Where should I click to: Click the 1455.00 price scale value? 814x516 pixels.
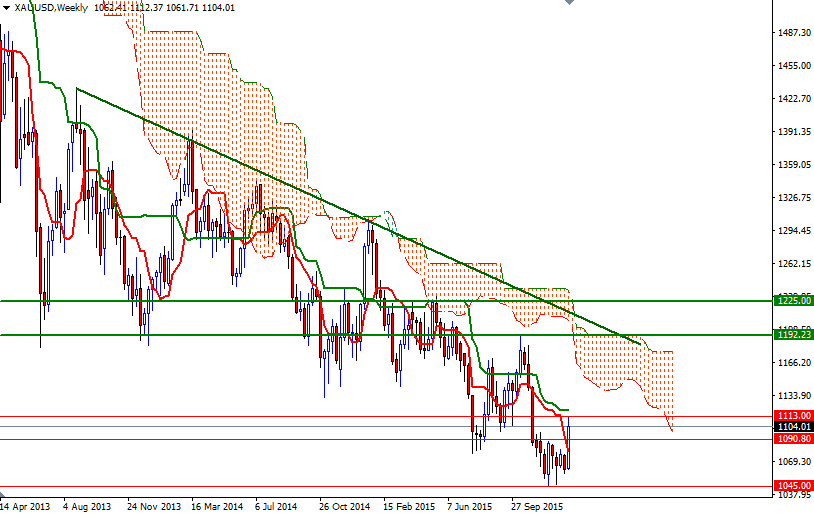coord(794,65)
